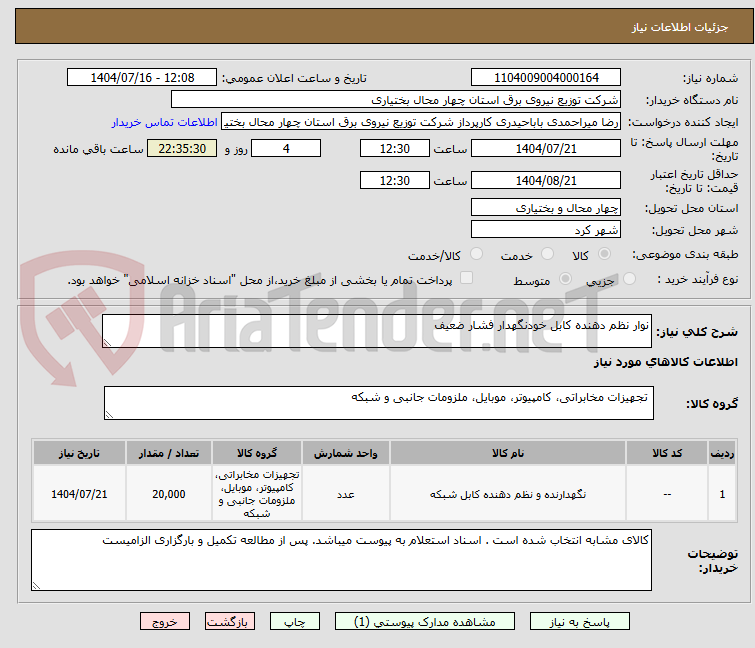This screenshot has width=755, height=648.
Task: Click the goods group cell in row 1
Action: [x=257, y=494]
